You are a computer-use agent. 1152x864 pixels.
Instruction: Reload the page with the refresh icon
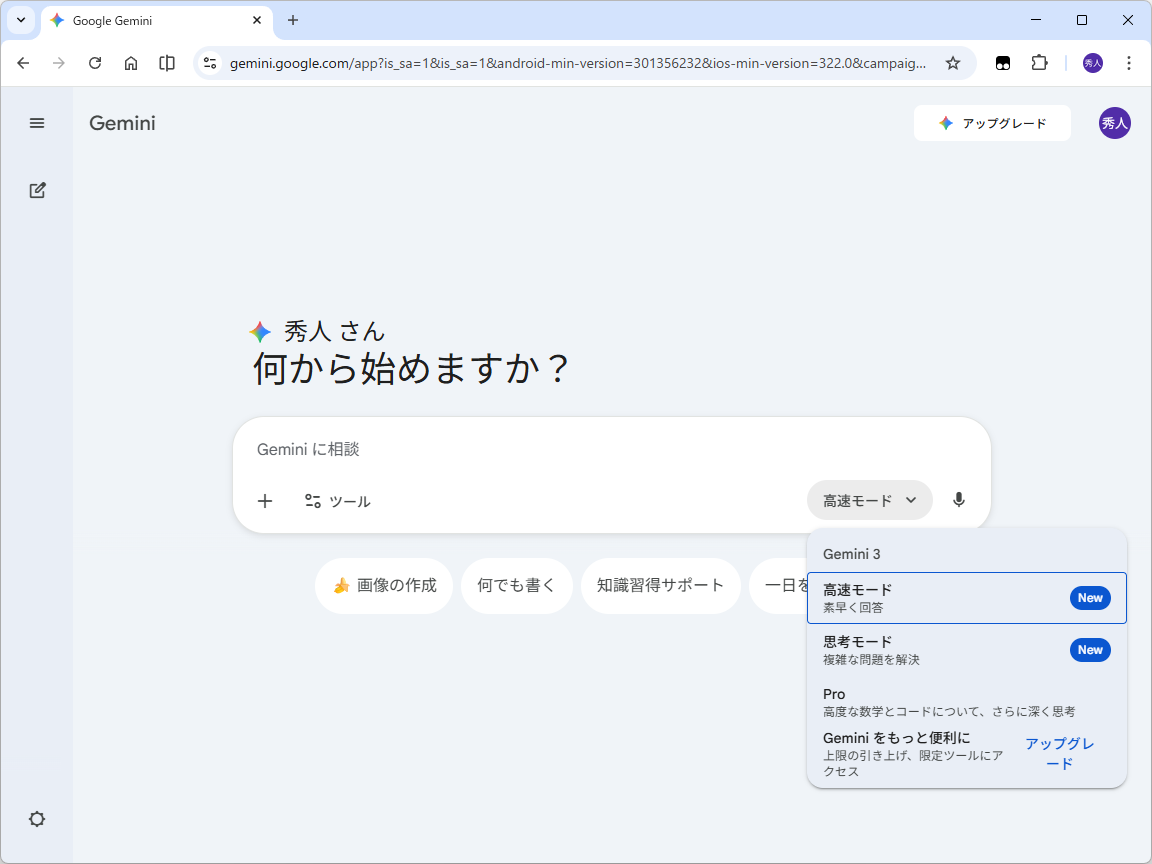coord(95,63)
